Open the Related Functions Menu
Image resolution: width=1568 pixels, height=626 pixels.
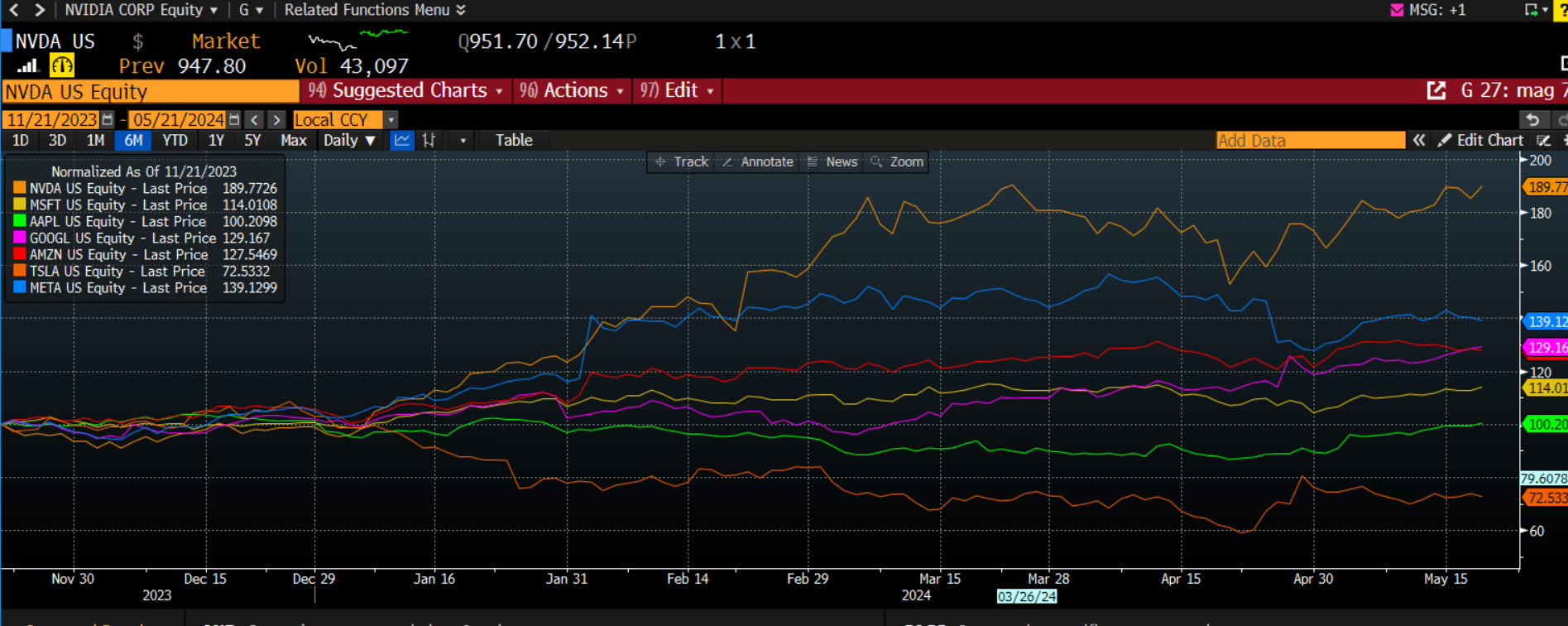tap(375, 10)
